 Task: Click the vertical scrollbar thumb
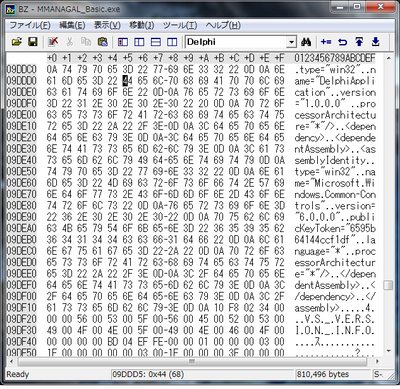coord(388,285)
